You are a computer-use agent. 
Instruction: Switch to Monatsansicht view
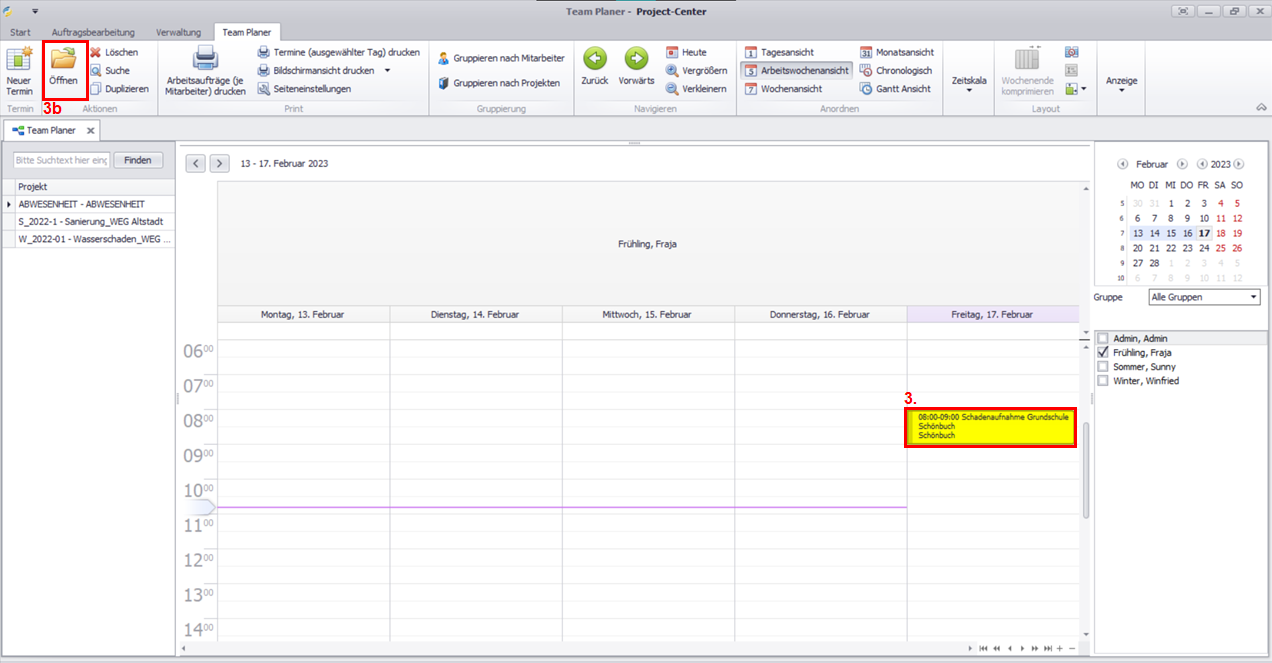pos(866,52)
